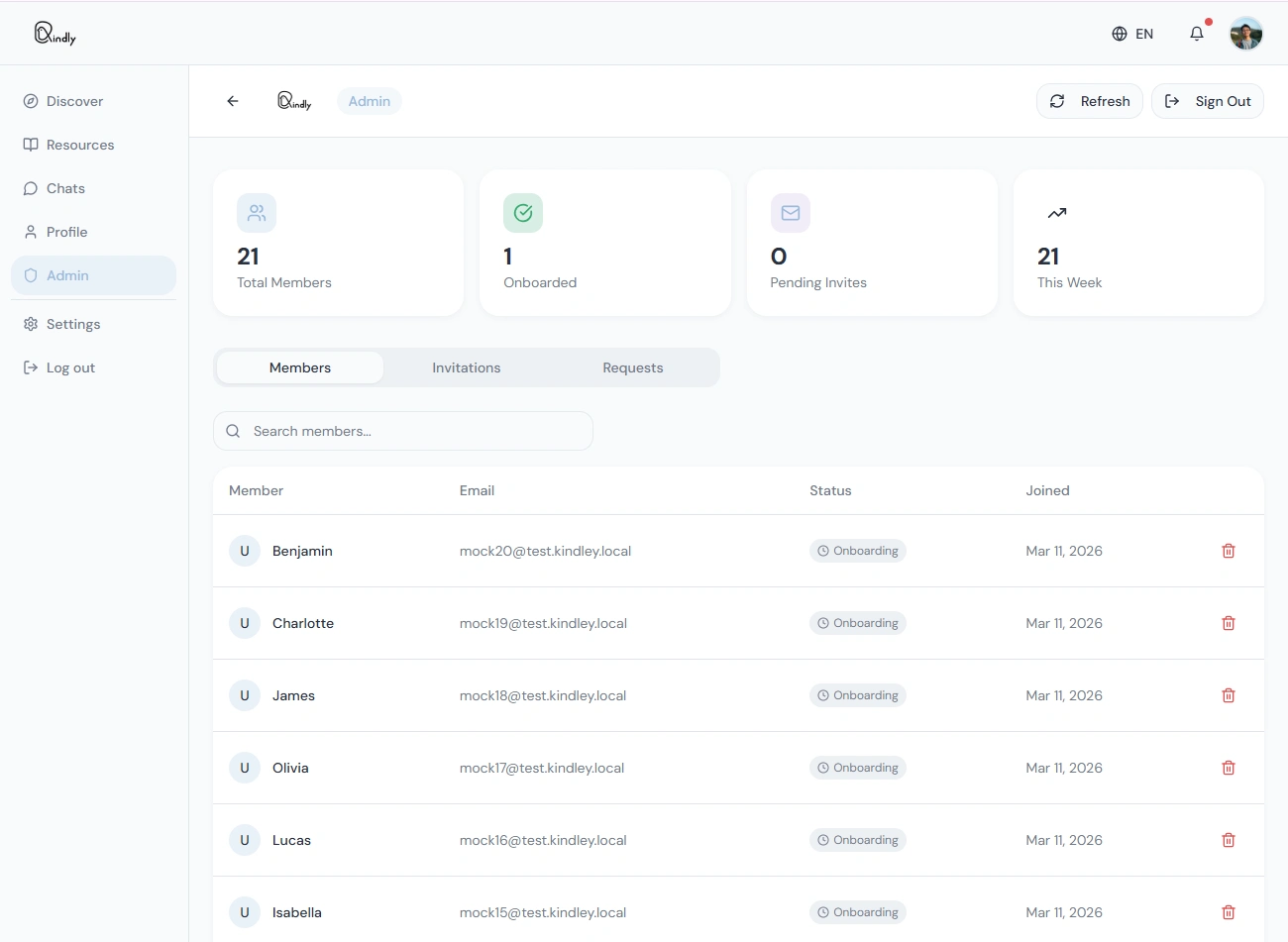Click the Total Members label
Viewport: 1288px width, 942px height.
(x=284, y=282)
